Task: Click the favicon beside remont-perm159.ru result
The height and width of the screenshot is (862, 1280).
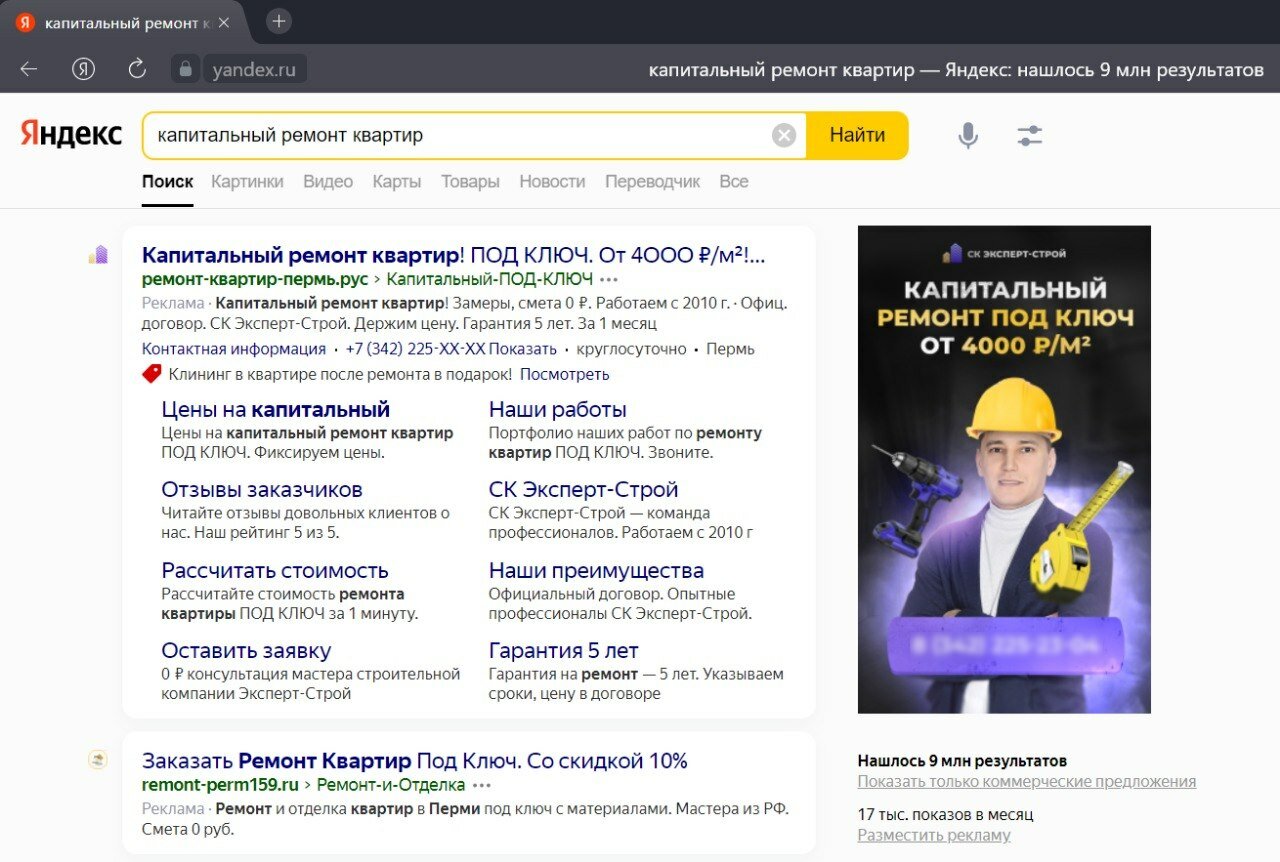Action: [98, 760]
